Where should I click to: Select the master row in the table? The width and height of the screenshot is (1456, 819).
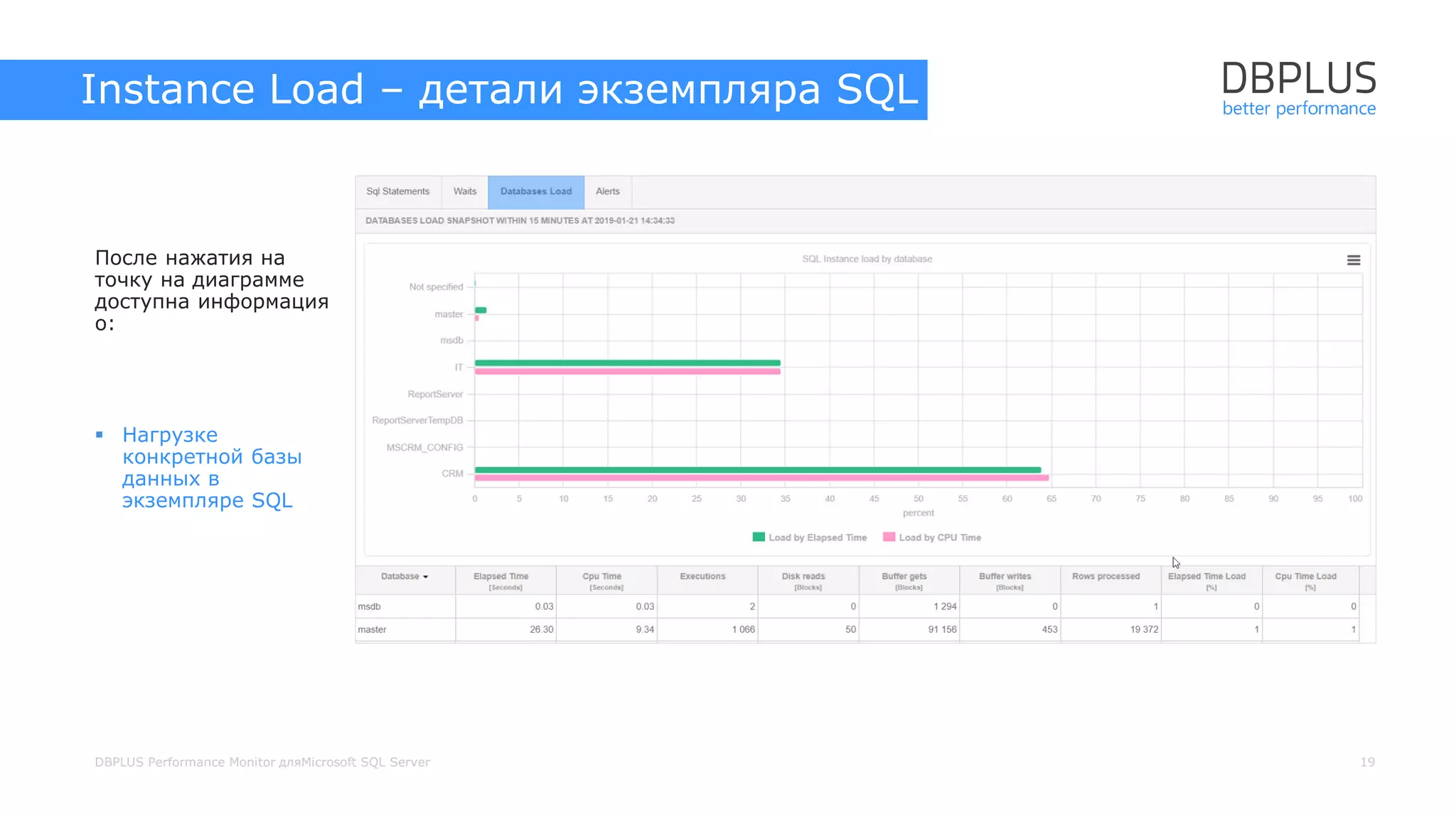pyautogui.click(x=857, y=629)
